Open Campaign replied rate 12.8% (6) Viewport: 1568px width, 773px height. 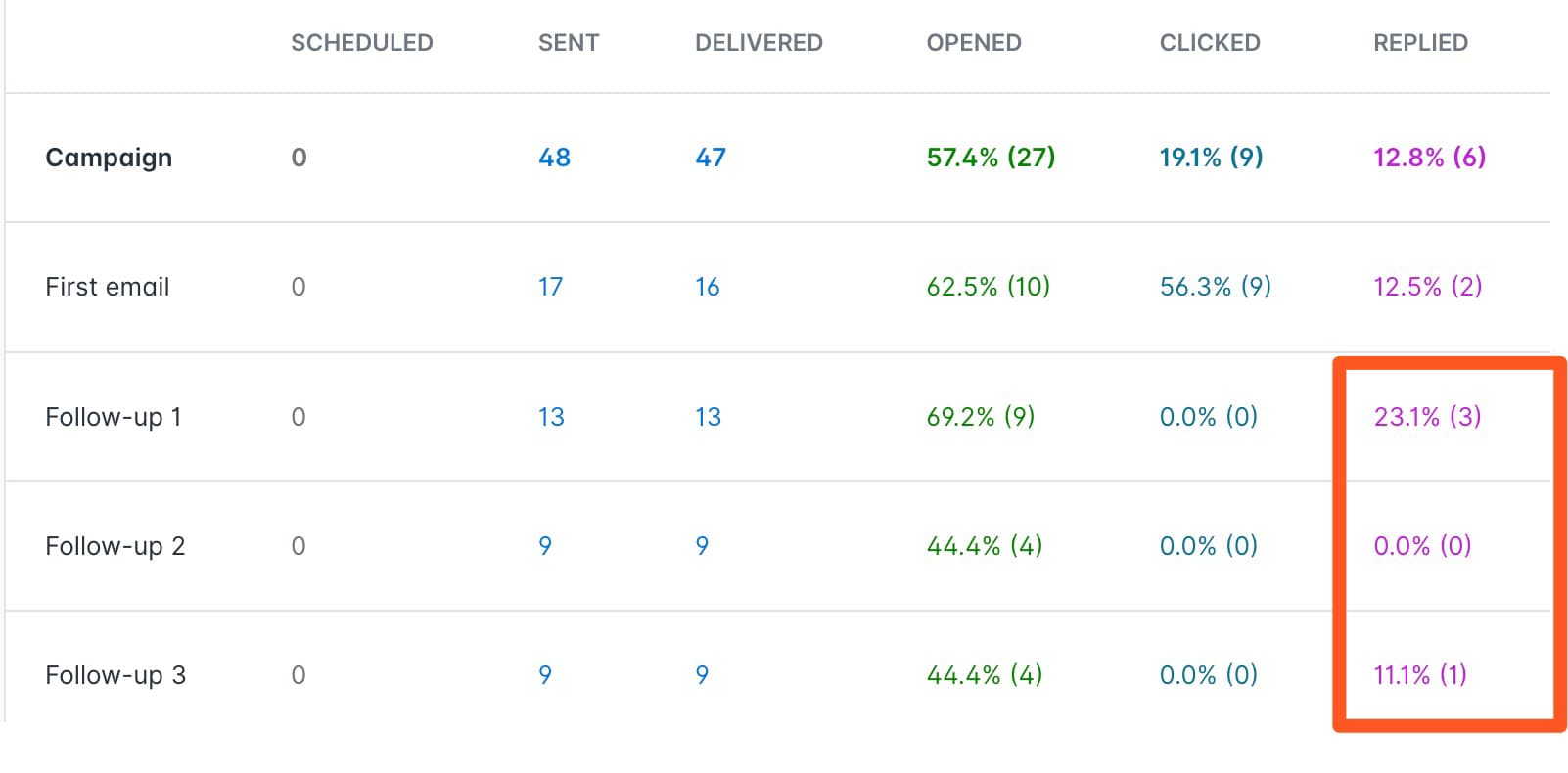pyautogui.click(x=1429, y=158)
